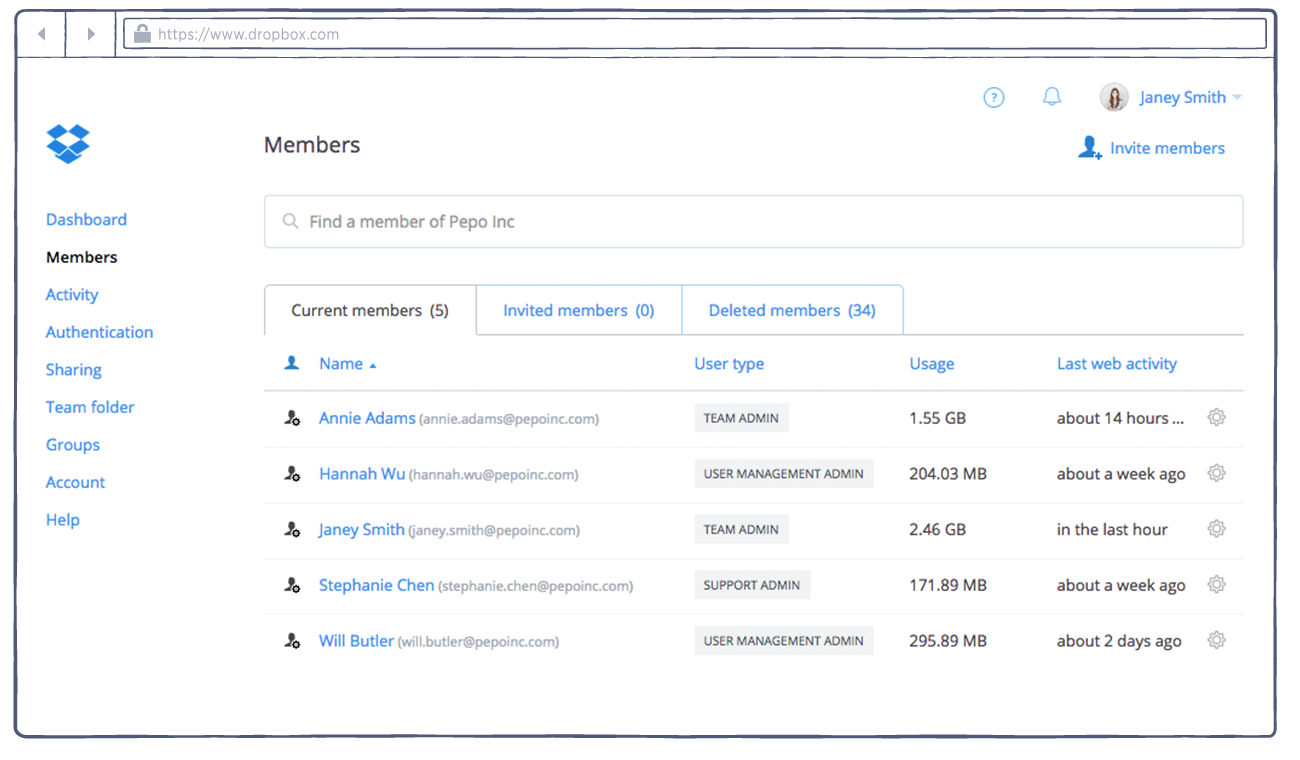Click the browser back arrow button
Viewport: 1300px width, 760px height.
tap(42, 34)
